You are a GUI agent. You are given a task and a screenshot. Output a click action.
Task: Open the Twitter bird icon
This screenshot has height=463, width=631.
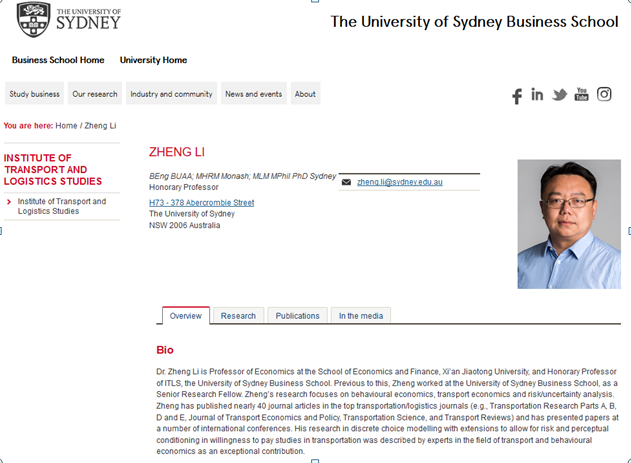(x=559, y=95)
